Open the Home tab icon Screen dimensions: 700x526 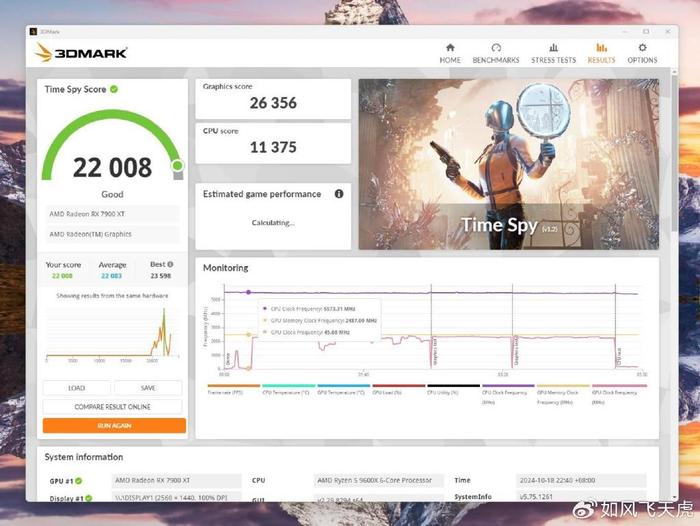tap(450, 47)
